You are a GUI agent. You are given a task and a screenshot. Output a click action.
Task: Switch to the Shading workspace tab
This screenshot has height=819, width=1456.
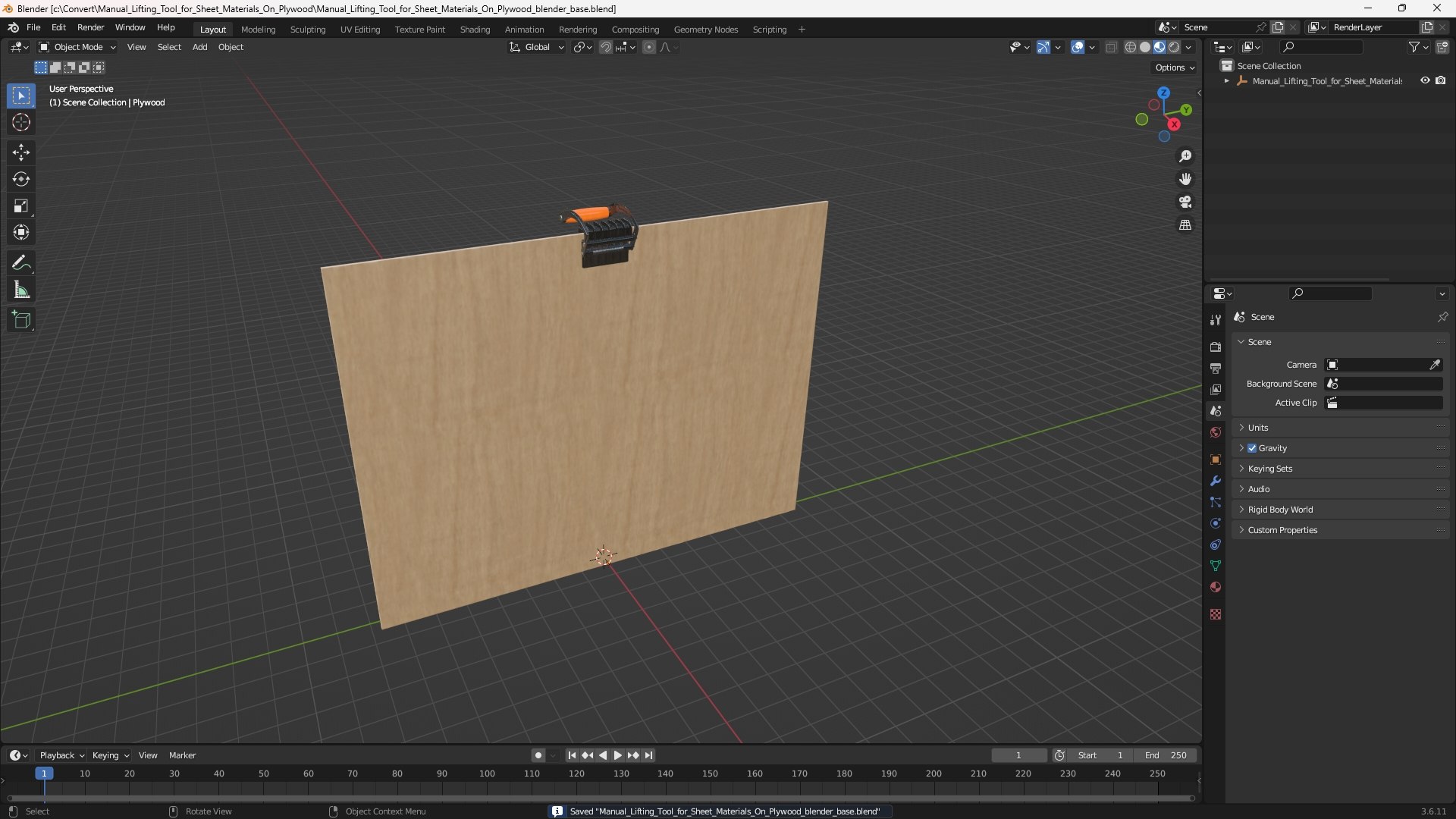pyautogui.click(x=475, y=30)
